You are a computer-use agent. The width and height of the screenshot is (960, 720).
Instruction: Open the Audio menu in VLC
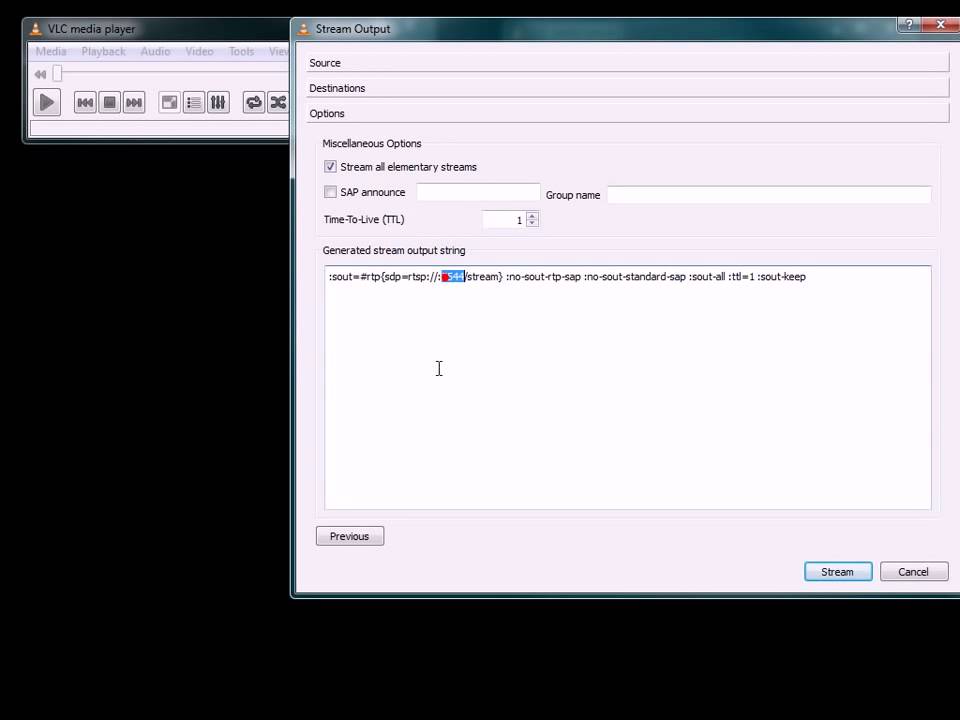tap(156, 51)
